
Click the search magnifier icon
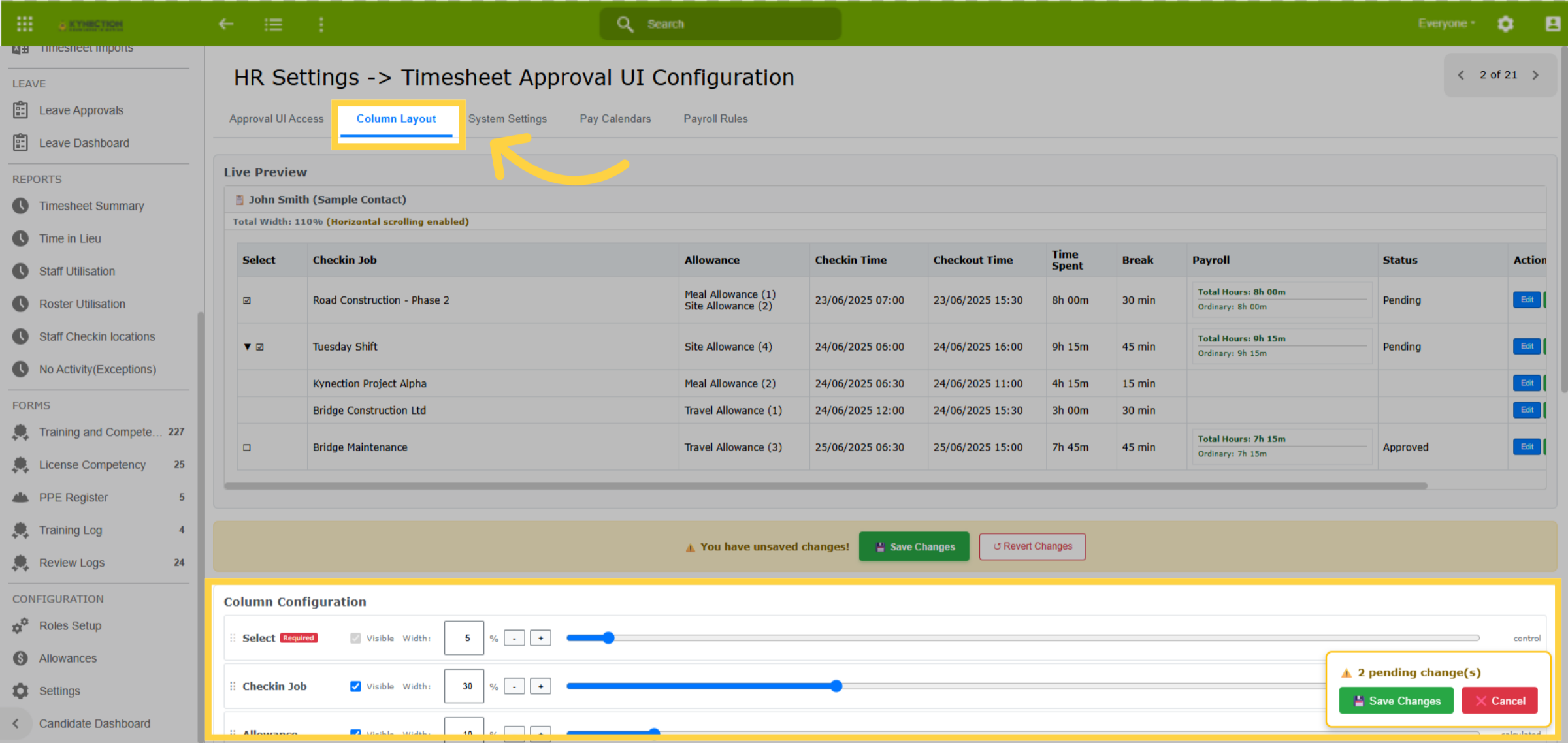point(625,24)
